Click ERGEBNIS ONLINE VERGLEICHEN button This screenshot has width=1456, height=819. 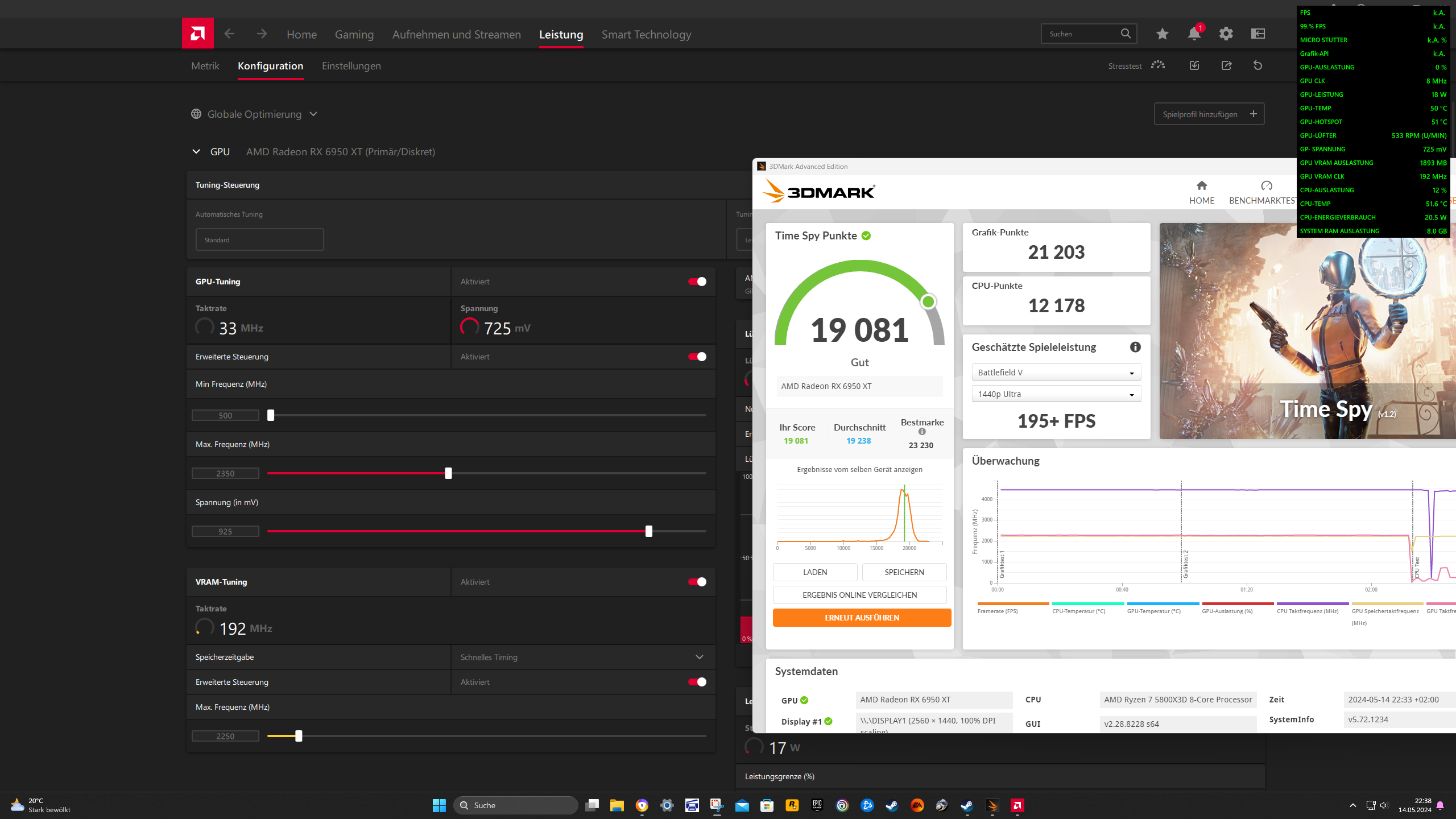pyautogui.click(x=859, y=595)
